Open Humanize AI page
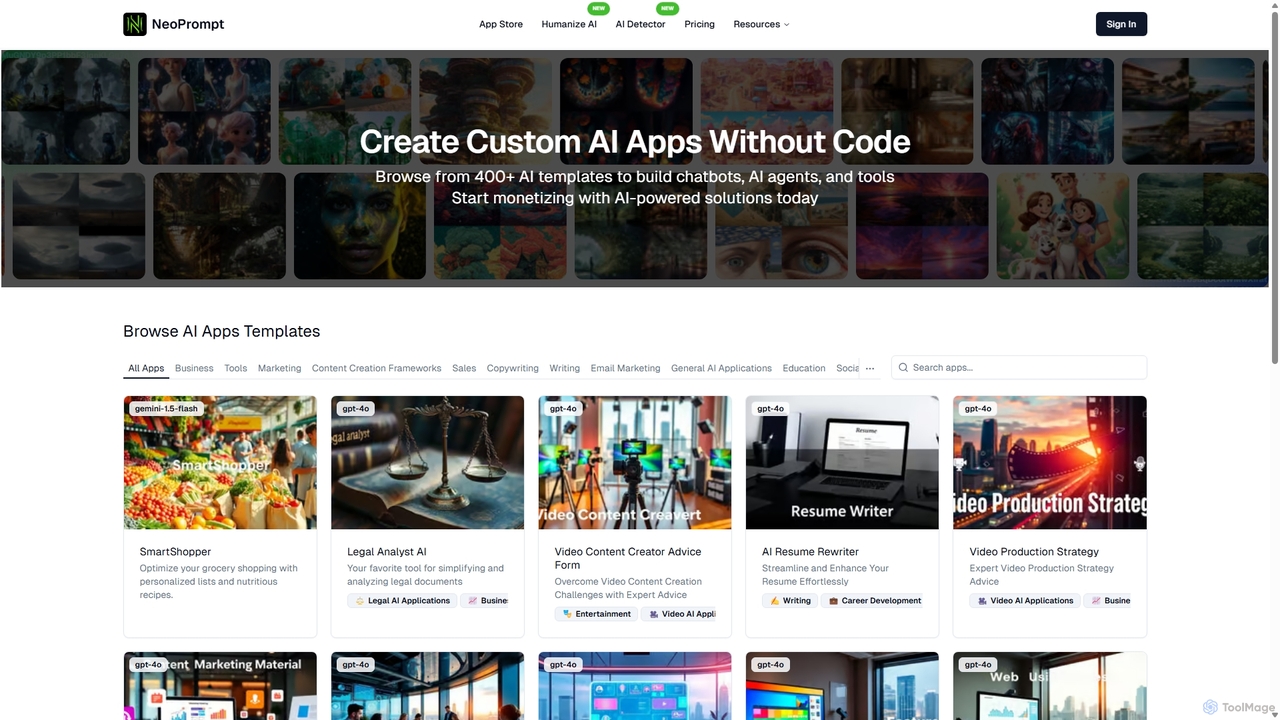The width and height of the screenshot is (1280, 720). click(569, 24)
